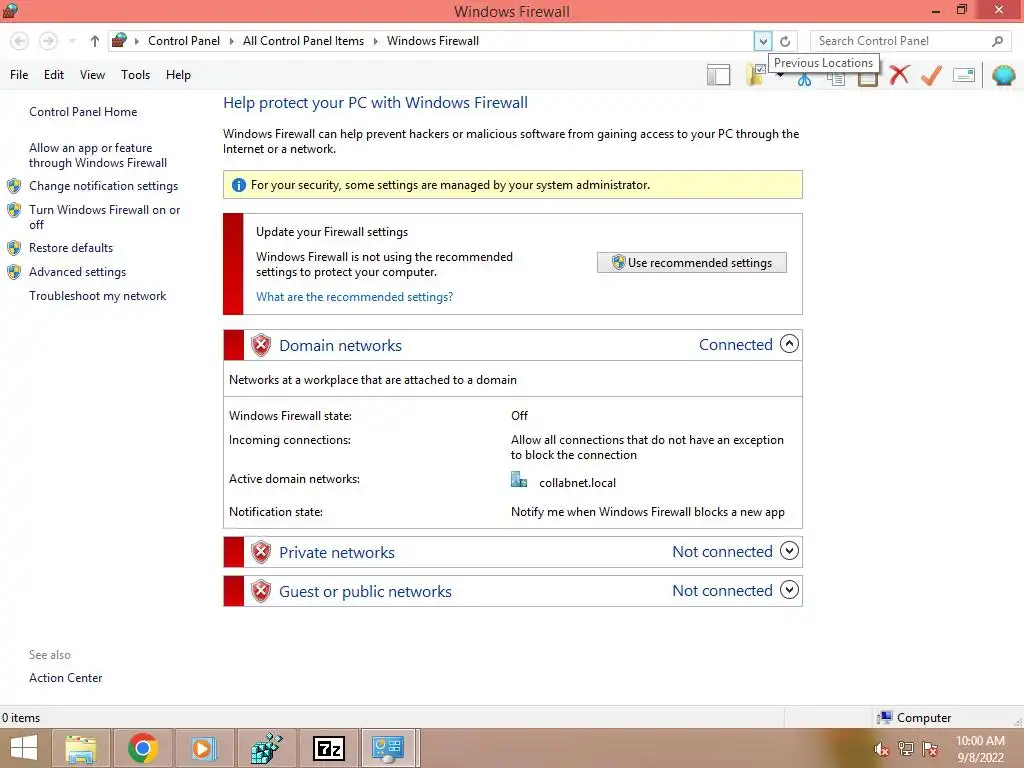
Task: Open the media player taskbar icon
Action: (204, 748)
